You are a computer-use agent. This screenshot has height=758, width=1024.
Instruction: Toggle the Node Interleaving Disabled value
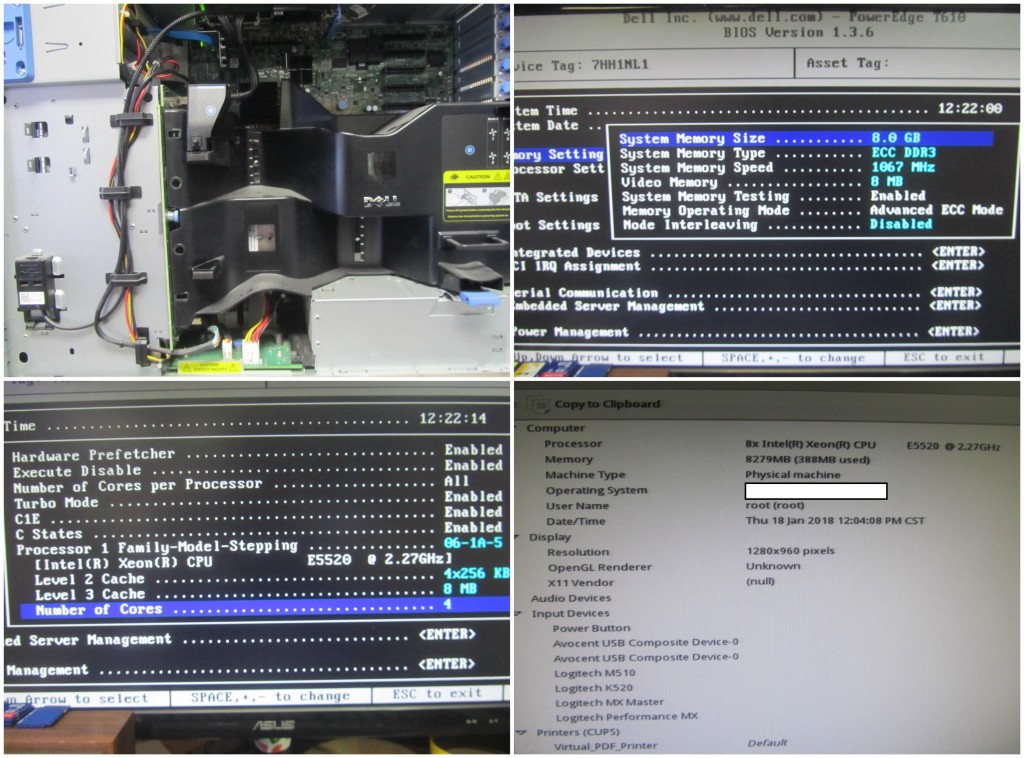[x=901, y=225]
